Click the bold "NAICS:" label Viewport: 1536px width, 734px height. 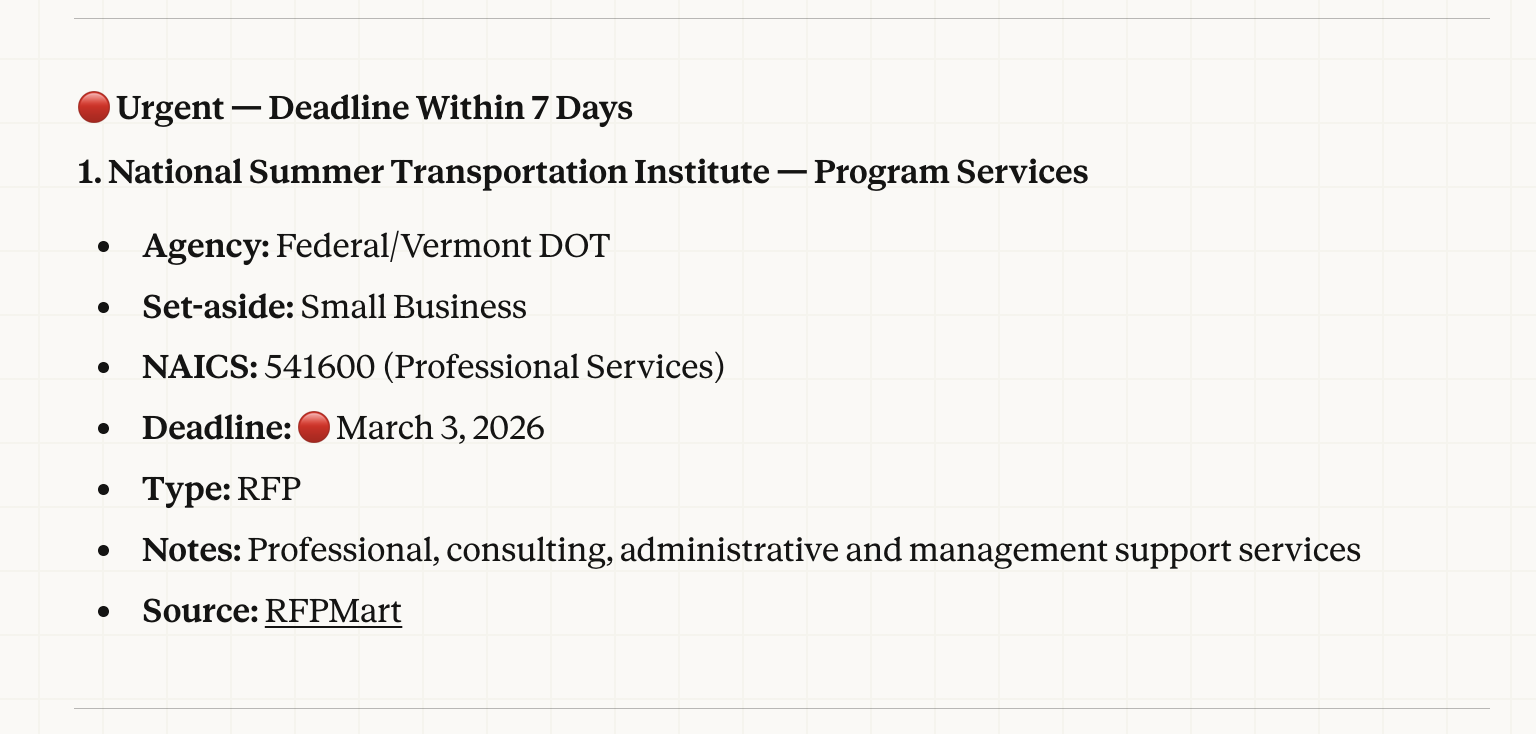click(200, 367)
